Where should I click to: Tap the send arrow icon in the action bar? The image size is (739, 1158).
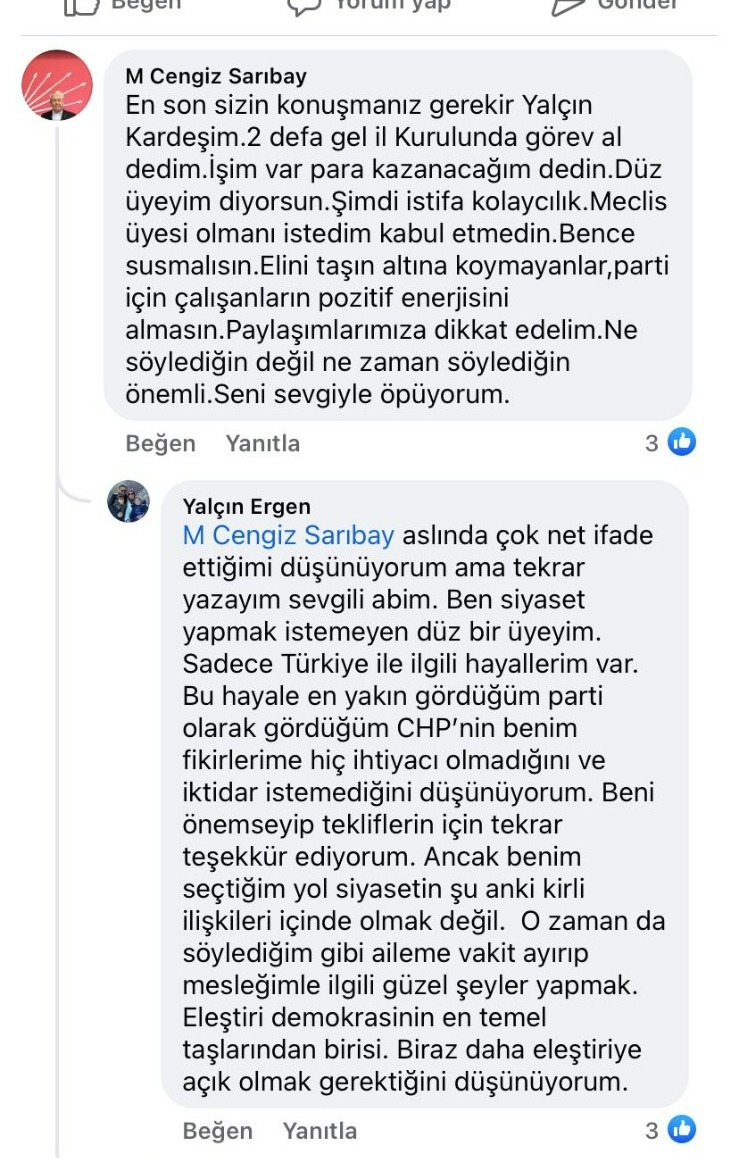(568, 6)
